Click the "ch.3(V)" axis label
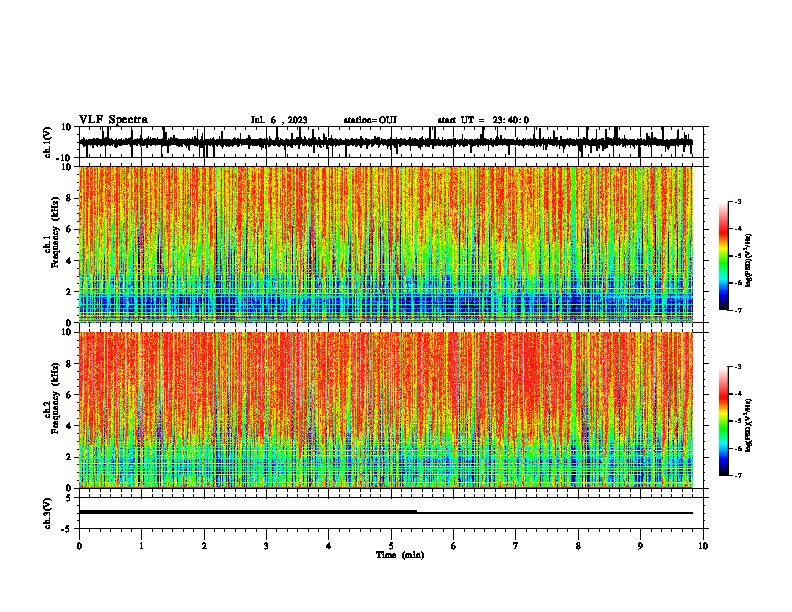The image size is (792, 612). click(48, 514)
